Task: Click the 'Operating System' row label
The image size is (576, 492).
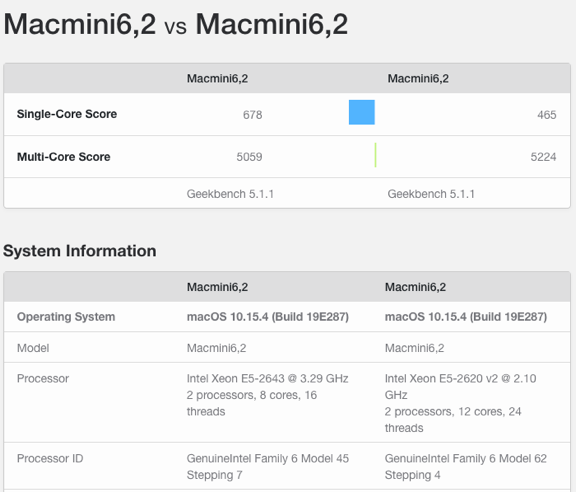Action: (x=66, y=317)
